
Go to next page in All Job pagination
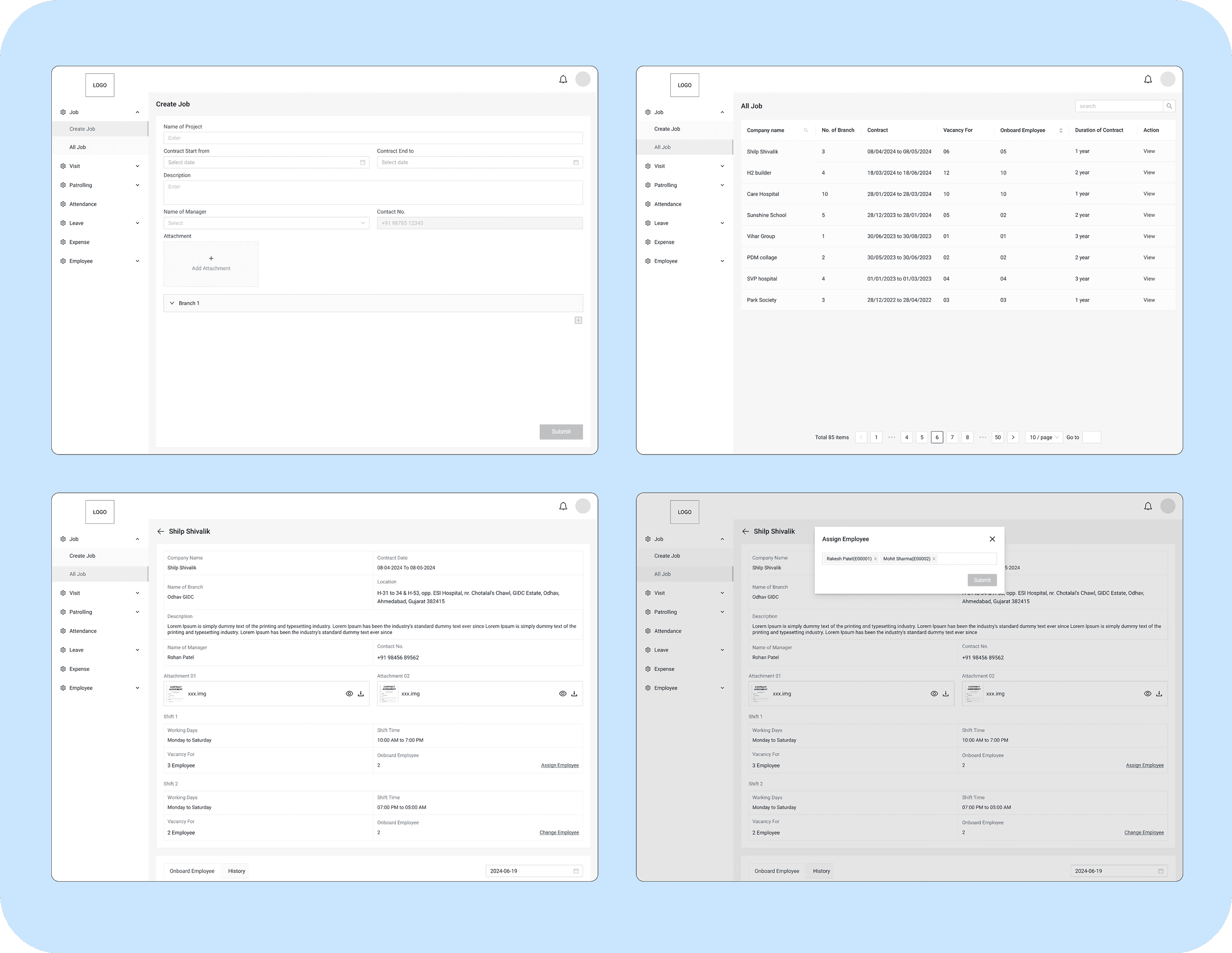1013,437
